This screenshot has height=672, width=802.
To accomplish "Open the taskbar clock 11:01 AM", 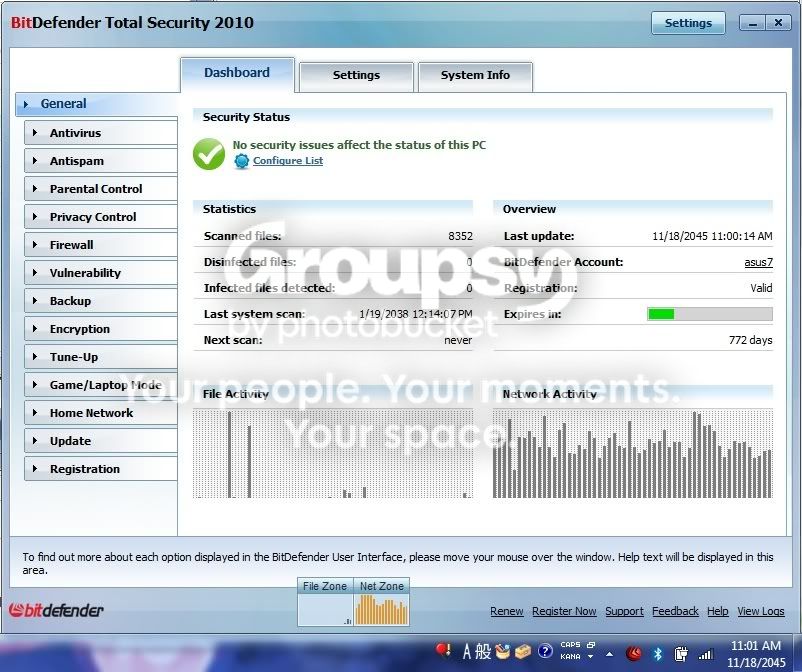I will (x=756, y=646).
